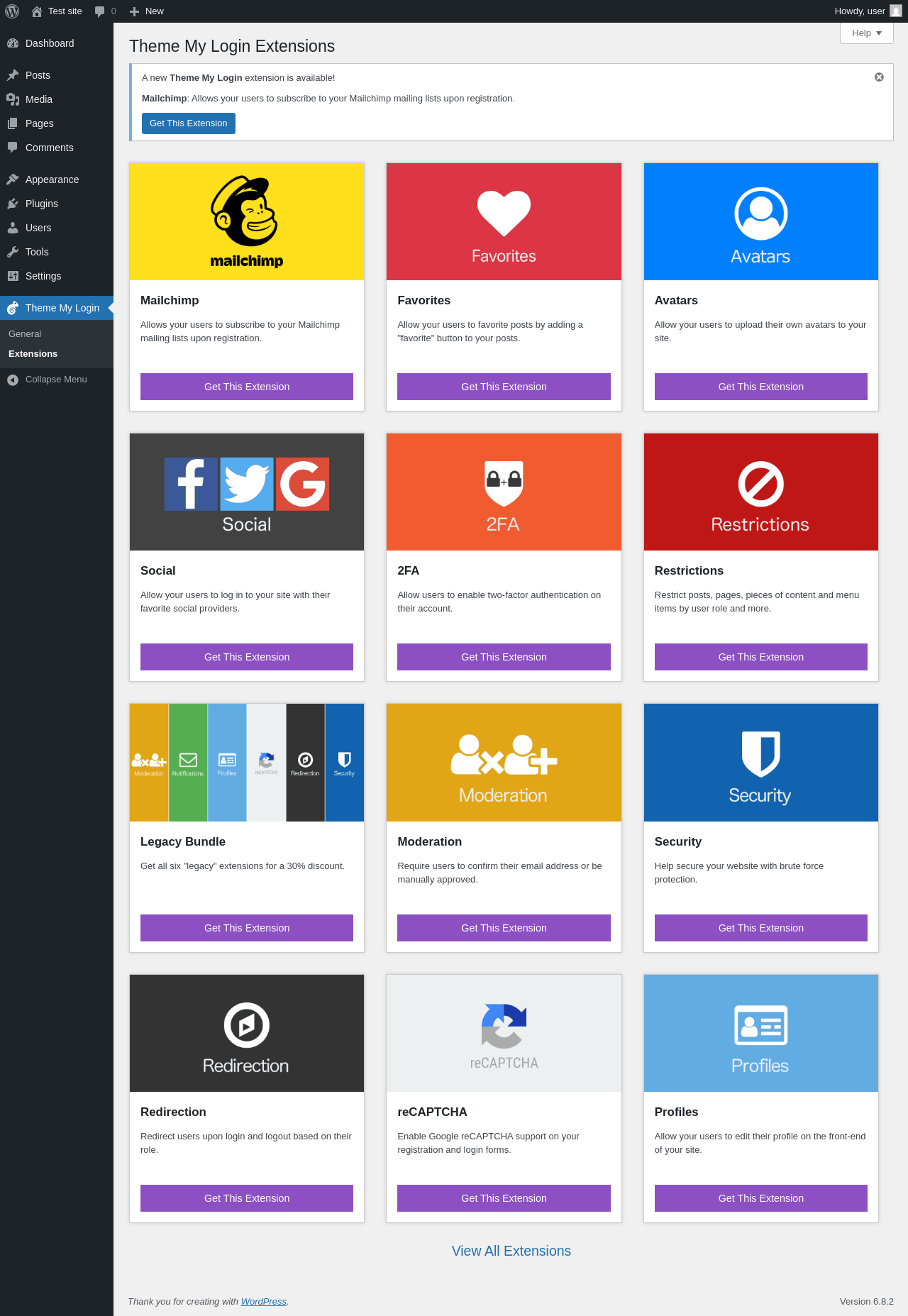Viewport: 908px width, 1316px height.
Task: Click the Restrictions prohibited sign icon
Action: pyautogui.click(x=761, y=485)
